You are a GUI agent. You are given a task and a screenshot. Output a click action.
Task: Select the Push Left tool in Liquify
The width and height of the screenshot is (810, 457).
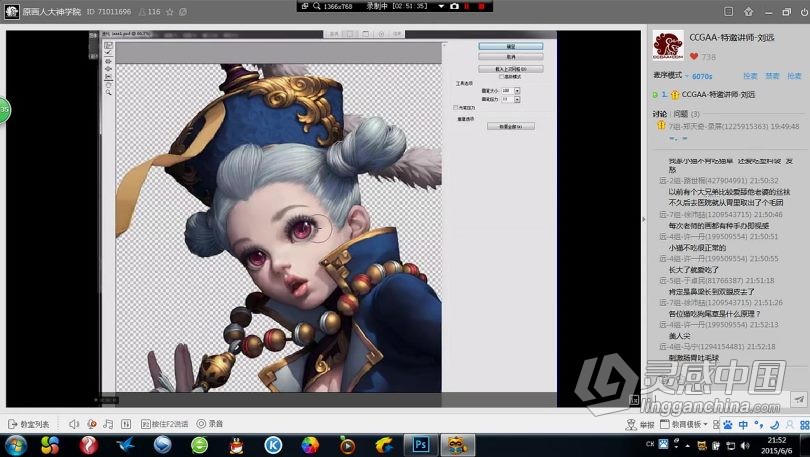point(108,76)
